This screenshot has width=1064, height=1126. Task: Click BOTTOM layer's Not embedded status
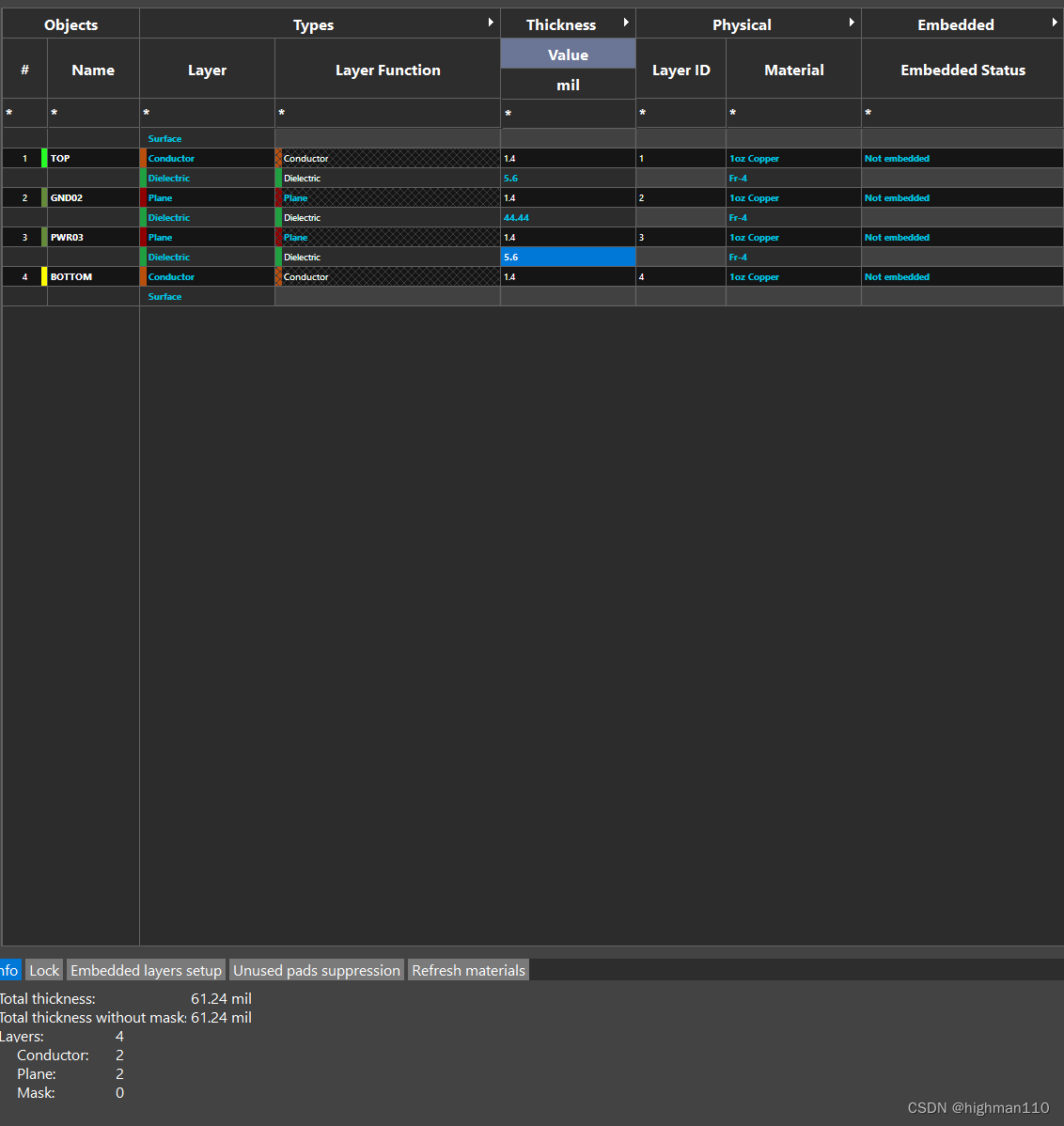[x=897, y=277]
